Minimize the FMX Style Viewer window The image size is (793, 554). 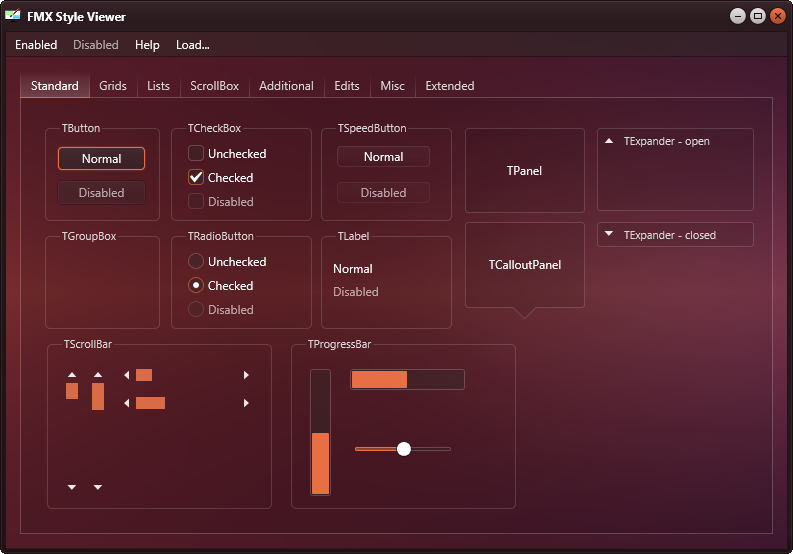tap(738, 16)
